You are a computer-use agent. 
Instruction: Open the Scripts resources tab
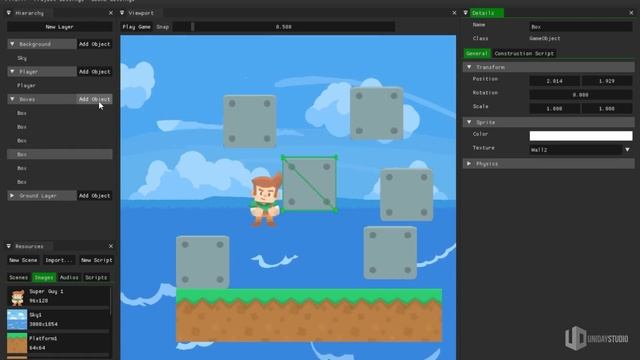click(96, 278)
